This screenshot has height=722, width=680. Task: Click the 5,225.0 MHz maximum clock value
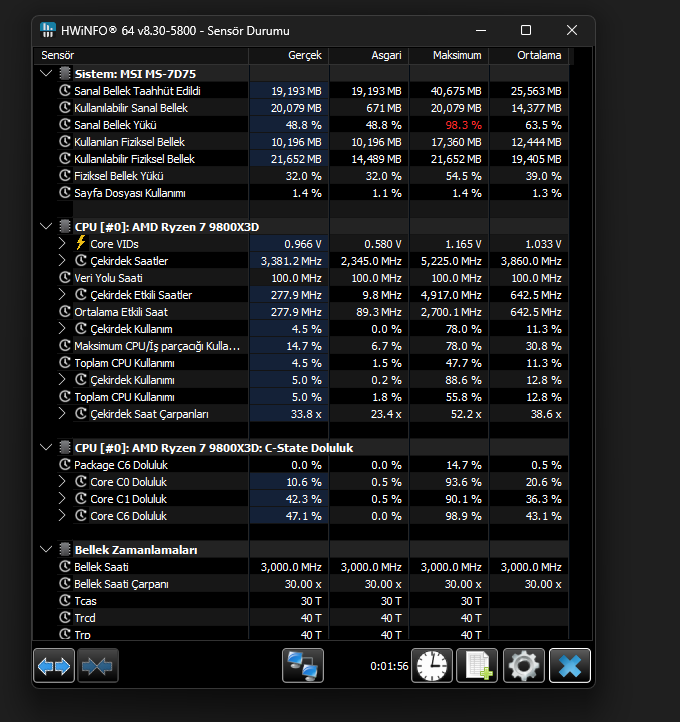[x=451, y=261]
